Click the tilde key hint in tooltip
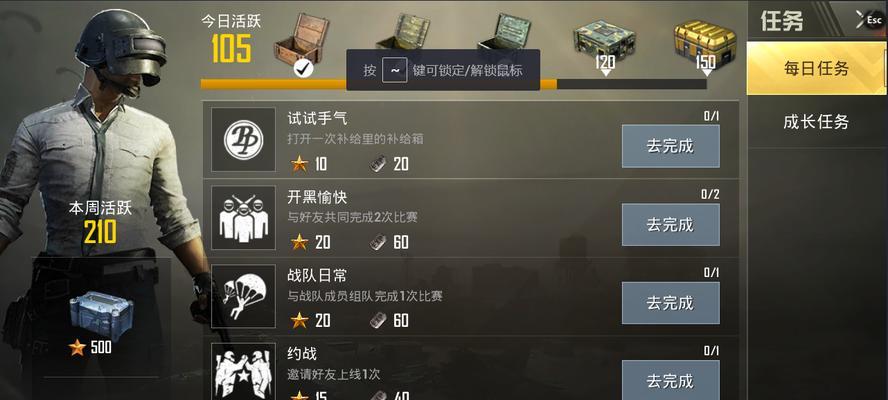Image resolution: width=888 pixels, height=400 pixels. click(394, 71)
